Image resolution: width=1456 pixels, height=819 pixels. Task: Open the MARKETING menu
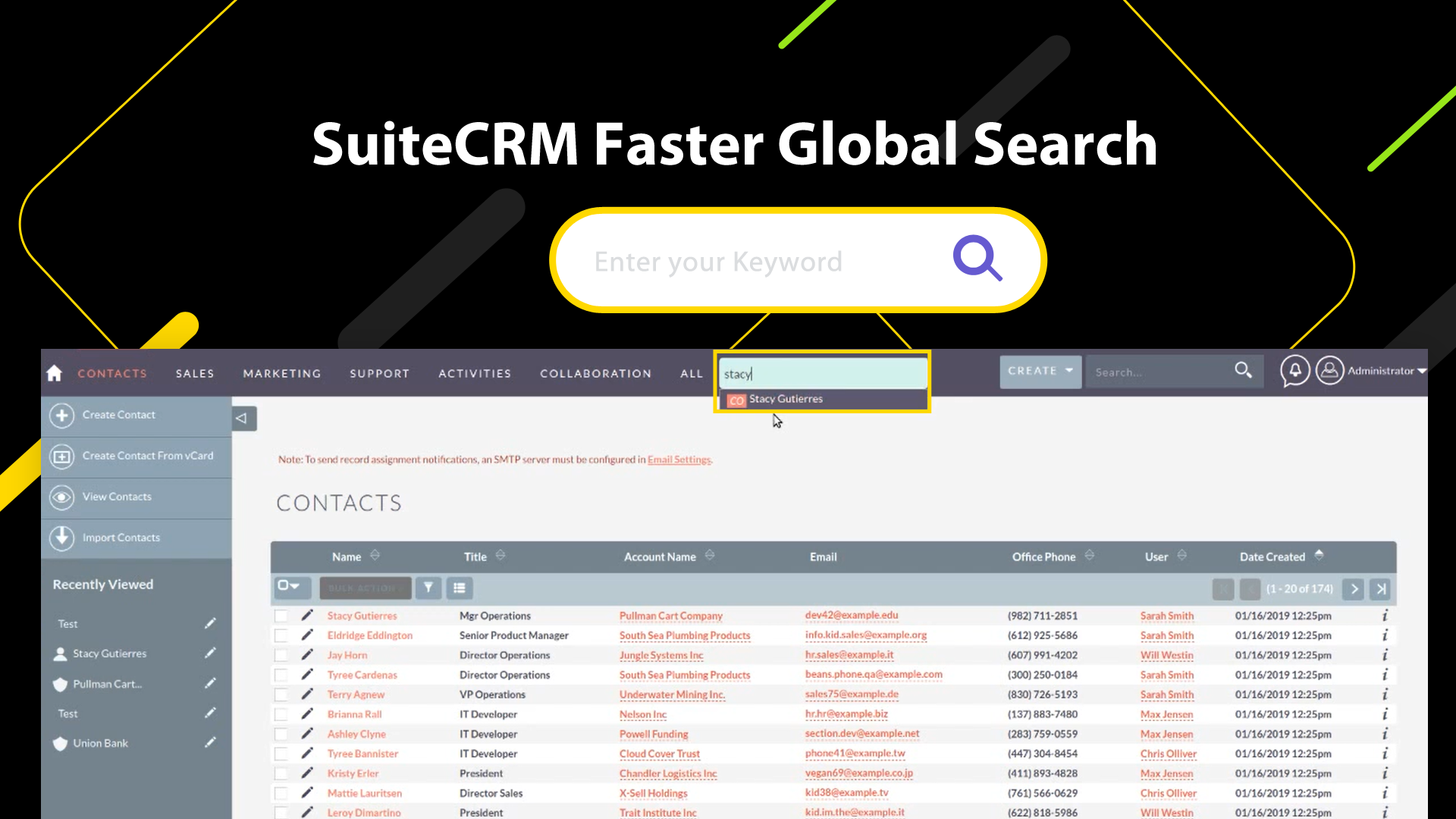point(282,373)
